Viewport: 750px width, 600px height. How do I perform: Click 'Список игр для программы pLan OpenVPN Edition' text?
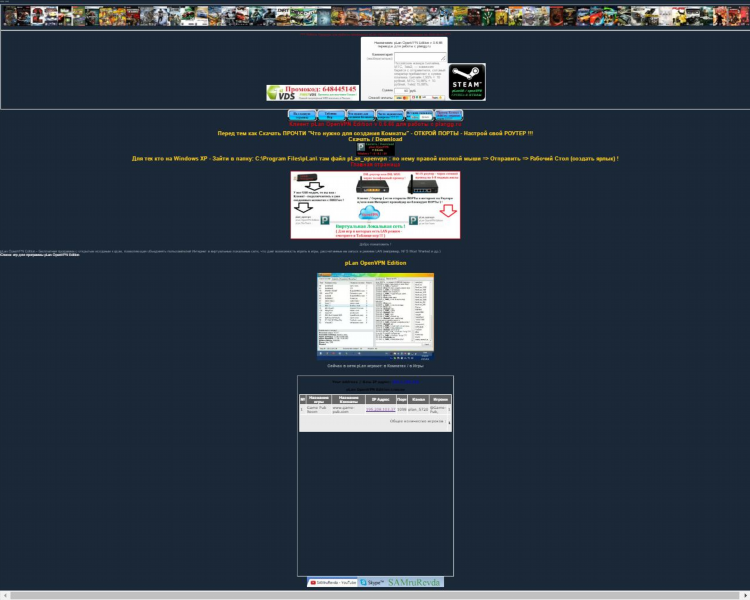click(40, 255)
